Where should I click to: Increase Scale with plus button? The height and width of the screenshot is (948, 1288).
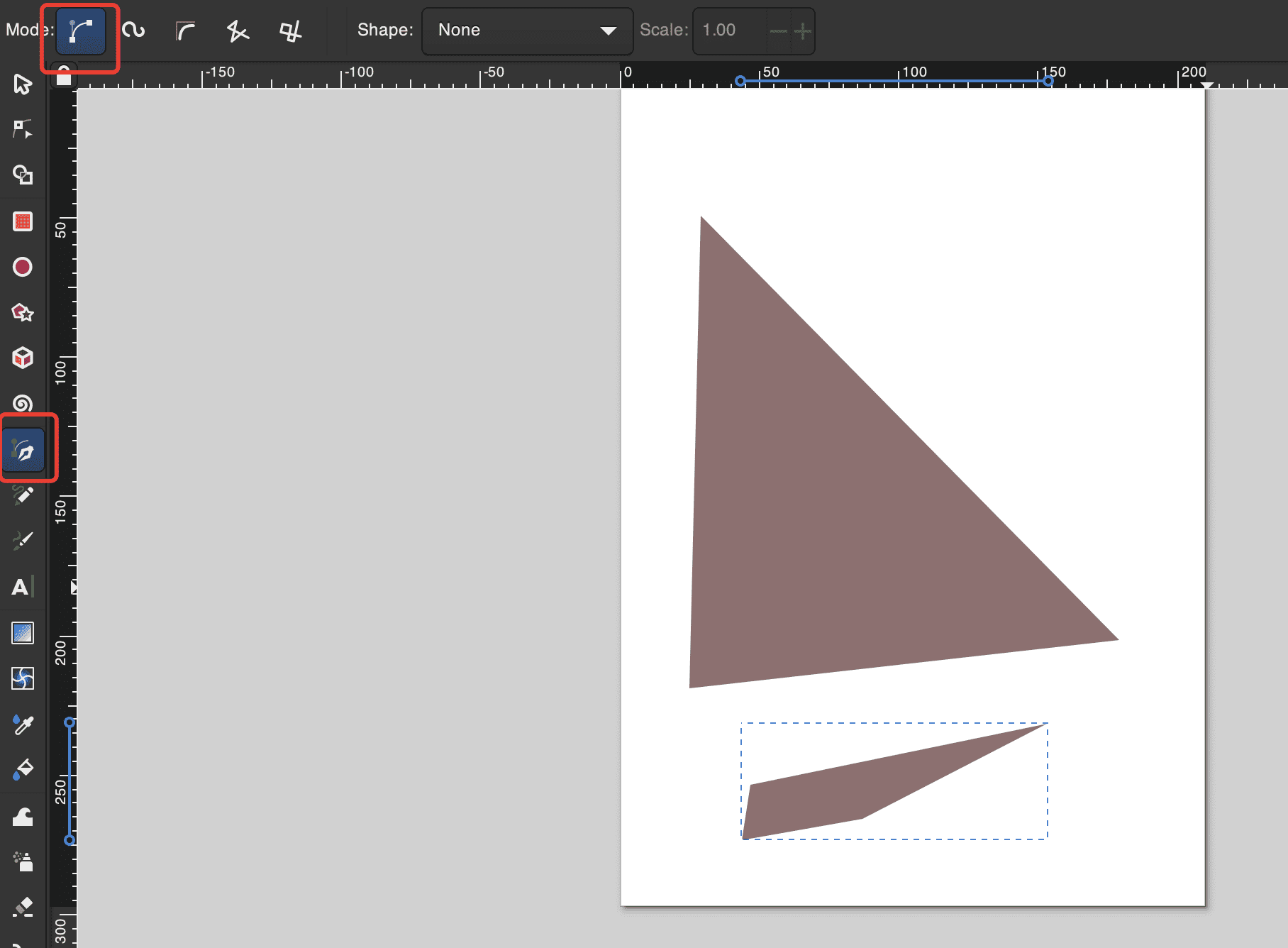tap(803, 31)
